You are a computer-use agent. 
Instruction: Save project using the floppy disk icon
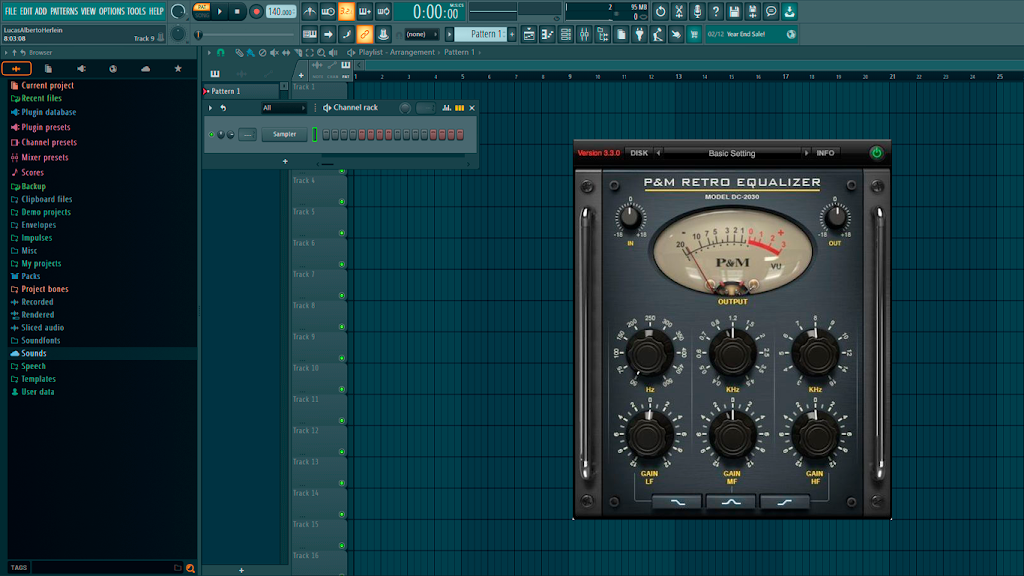tap(734, 11)
